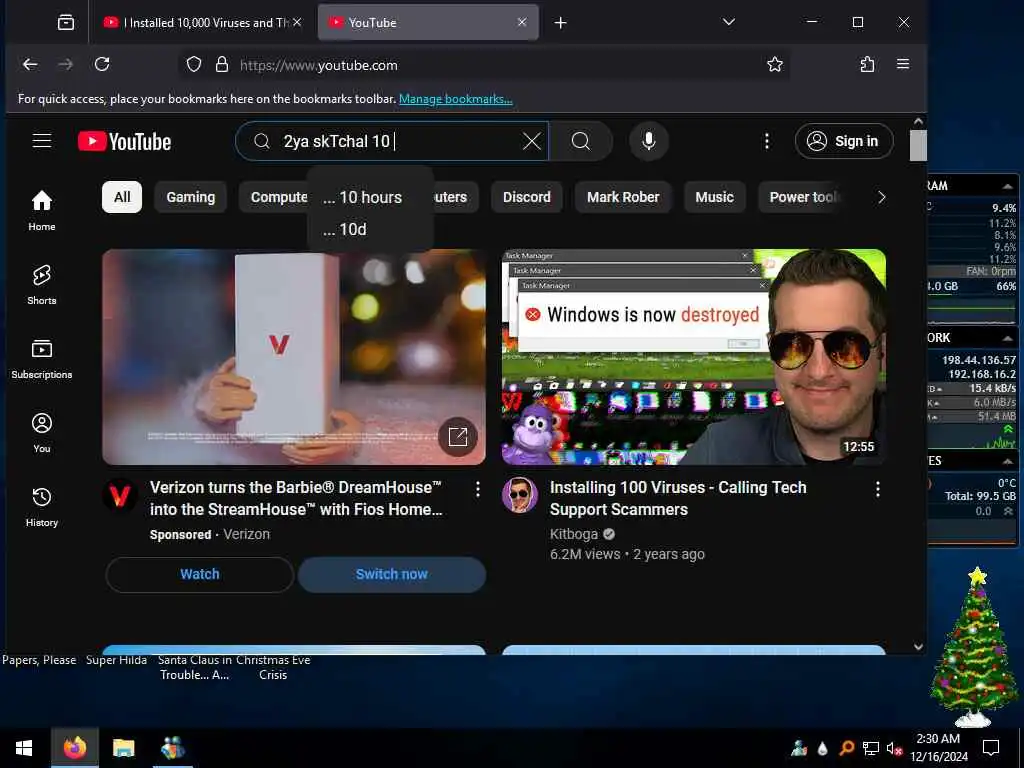Screen dimensions: 1024x768
Task: Click the muted volume tray icon
Action: [894, 748]
